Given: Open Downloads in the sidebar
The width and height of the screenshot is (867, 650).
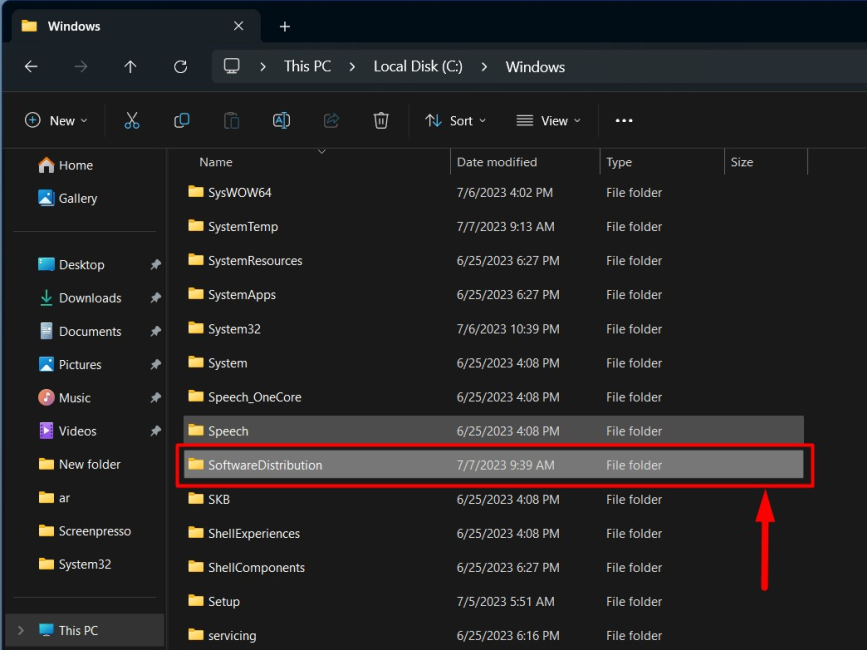Looking at the screenshot, I should coord(89,298).
